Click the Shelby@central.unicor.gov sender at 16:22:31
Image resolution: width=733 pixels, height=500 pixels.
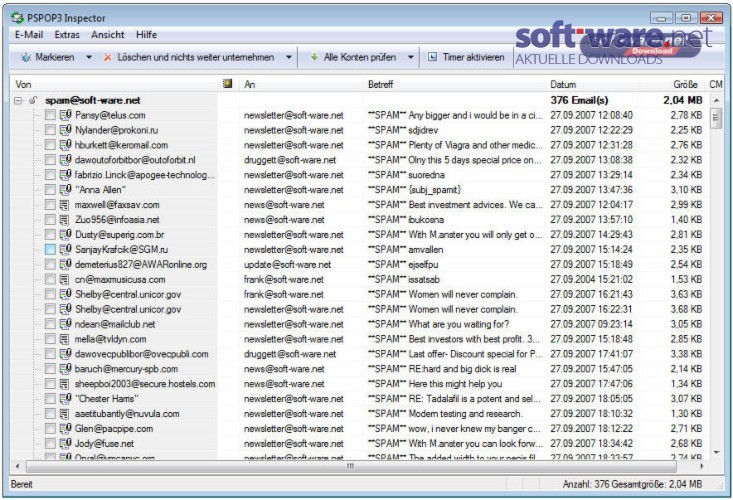coord(128,309)
